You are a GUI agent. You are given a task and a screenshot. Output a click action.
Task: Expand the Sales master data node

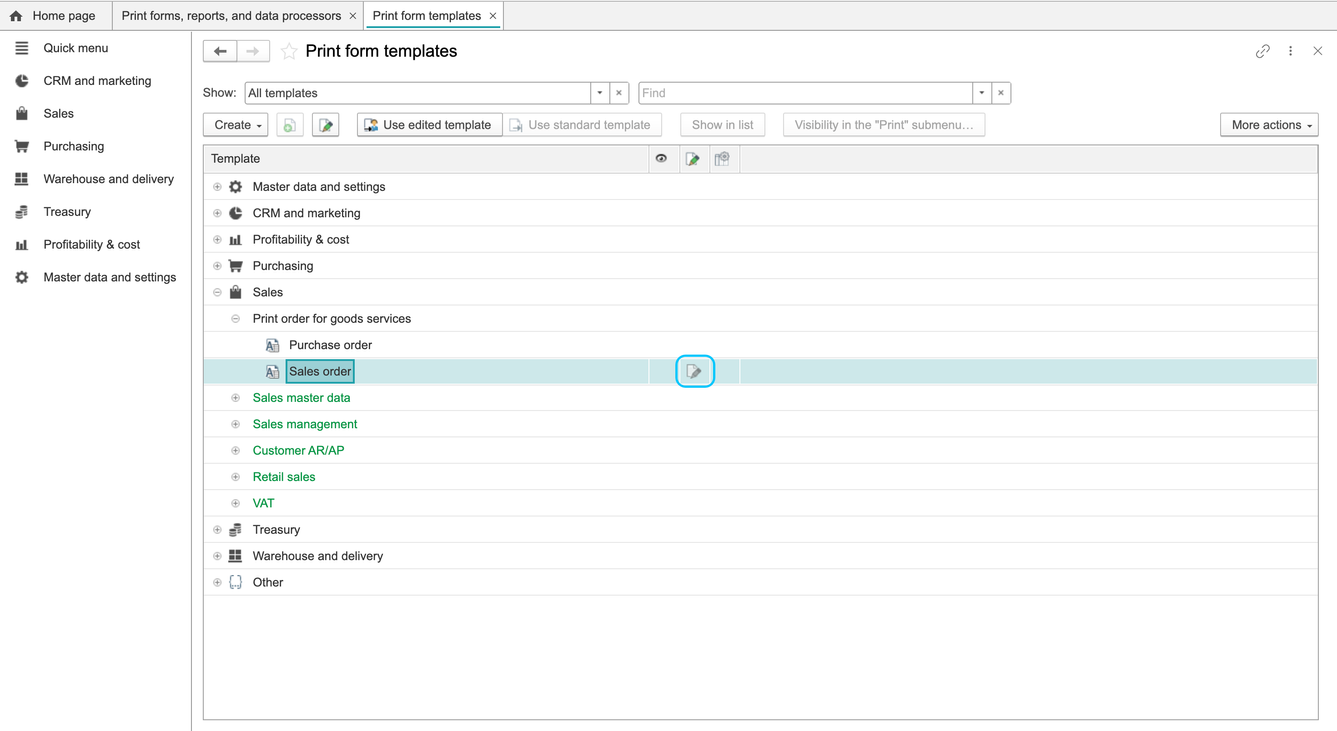tap(236, 398)
